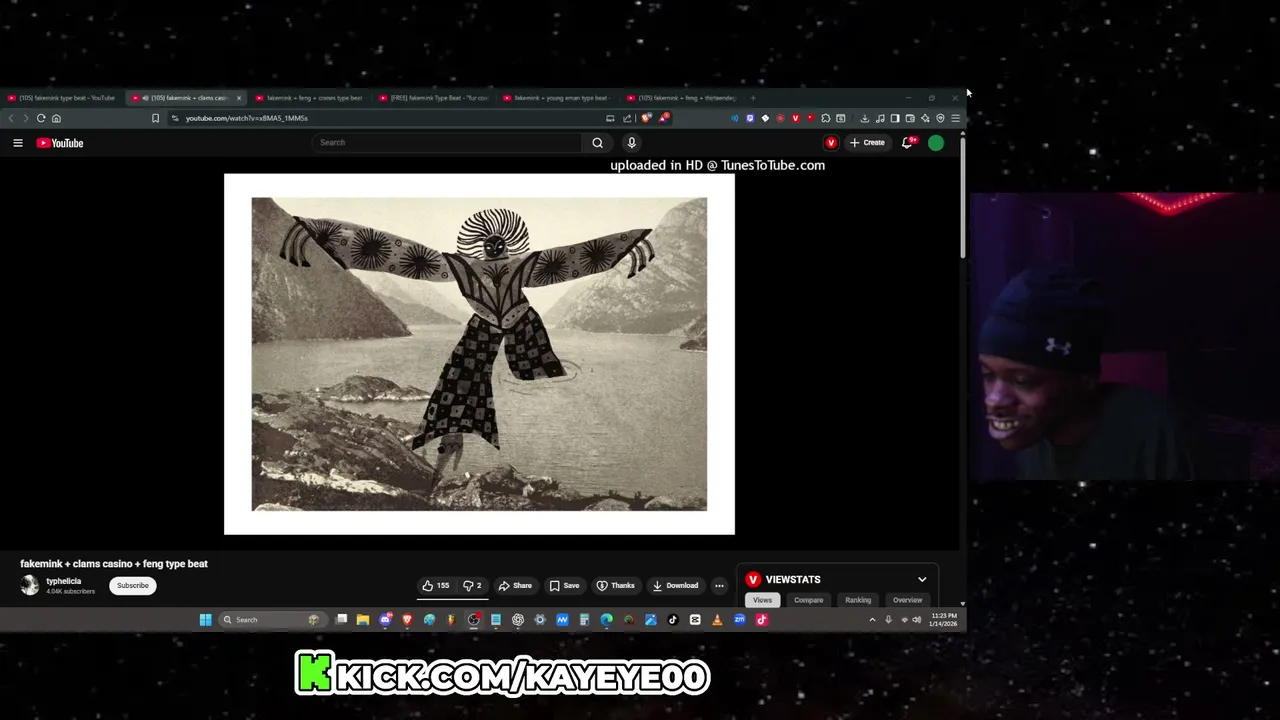Open typhelicia channel avatar

(x=30, y=586)
